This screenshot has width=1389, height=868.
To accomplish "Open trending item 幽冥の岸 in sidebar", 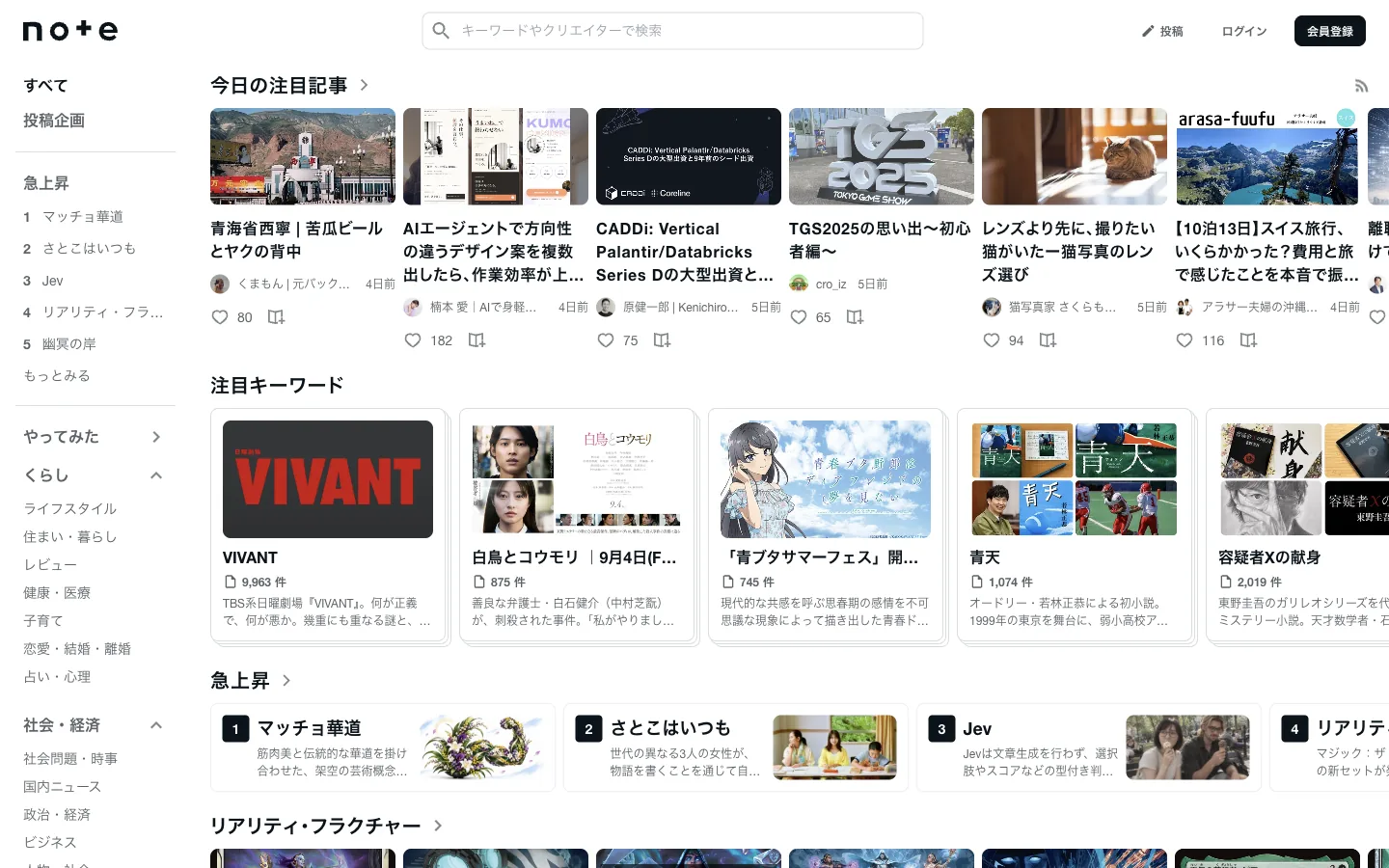I will tap(68, 344).
